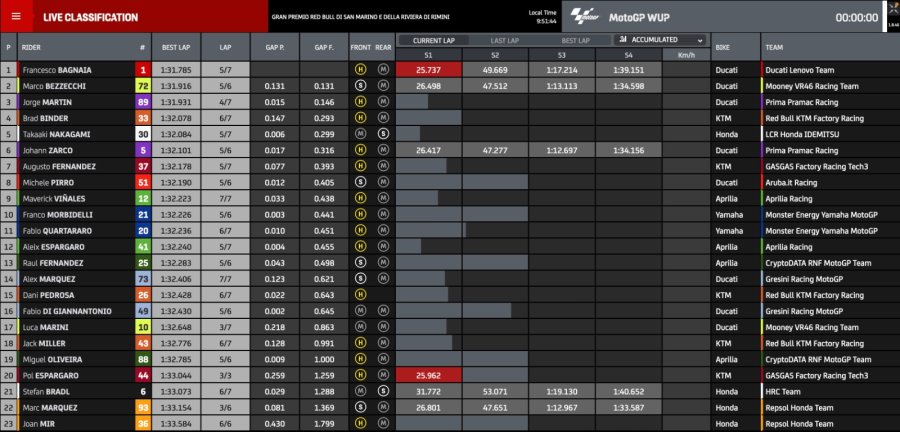
Task: Click Binder's S1 sector progress bar
Action: 429,118
